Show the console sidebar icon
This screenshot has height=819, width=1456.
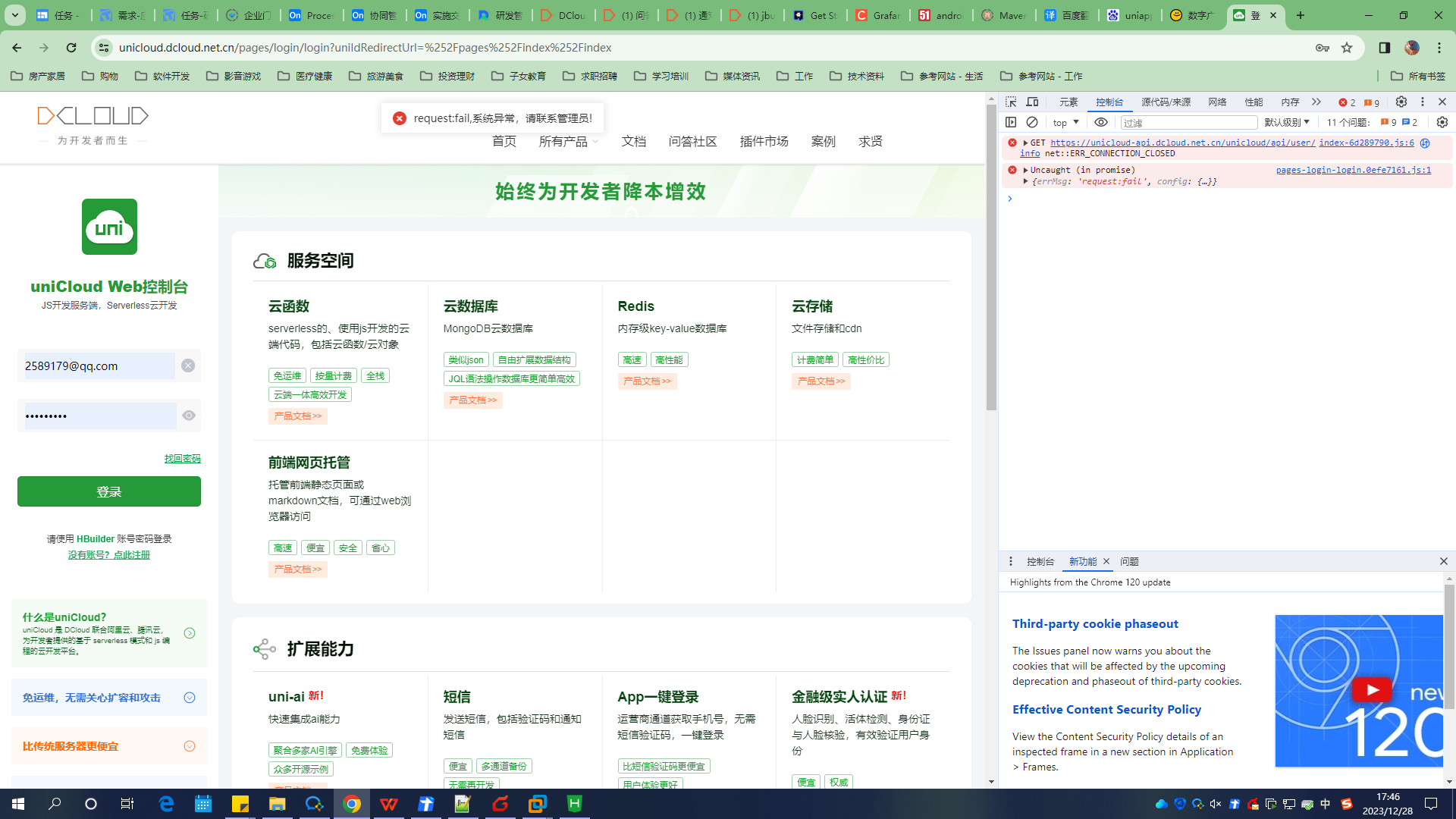click(1011, 122)
